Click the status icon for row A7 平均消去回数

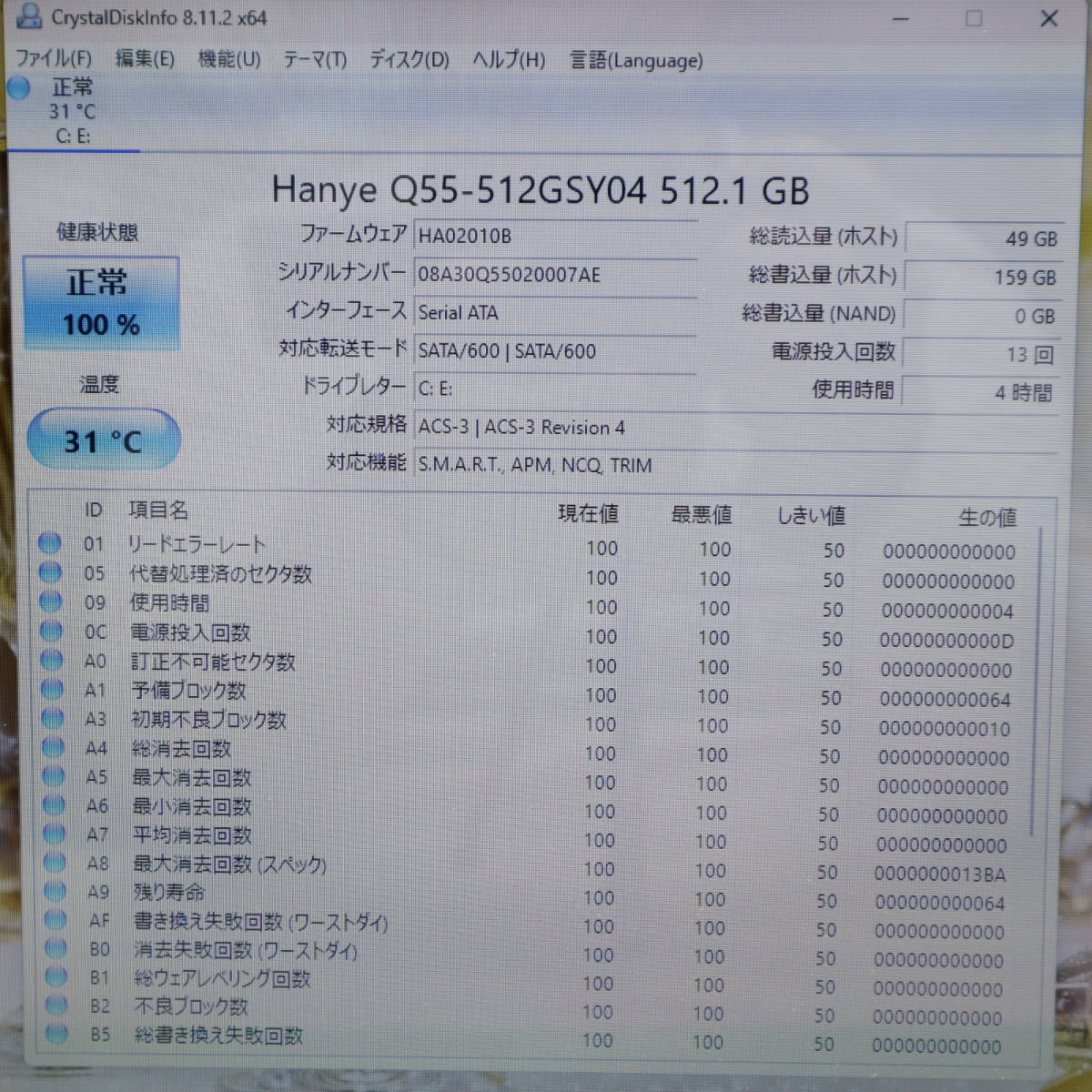pos(55,834)
